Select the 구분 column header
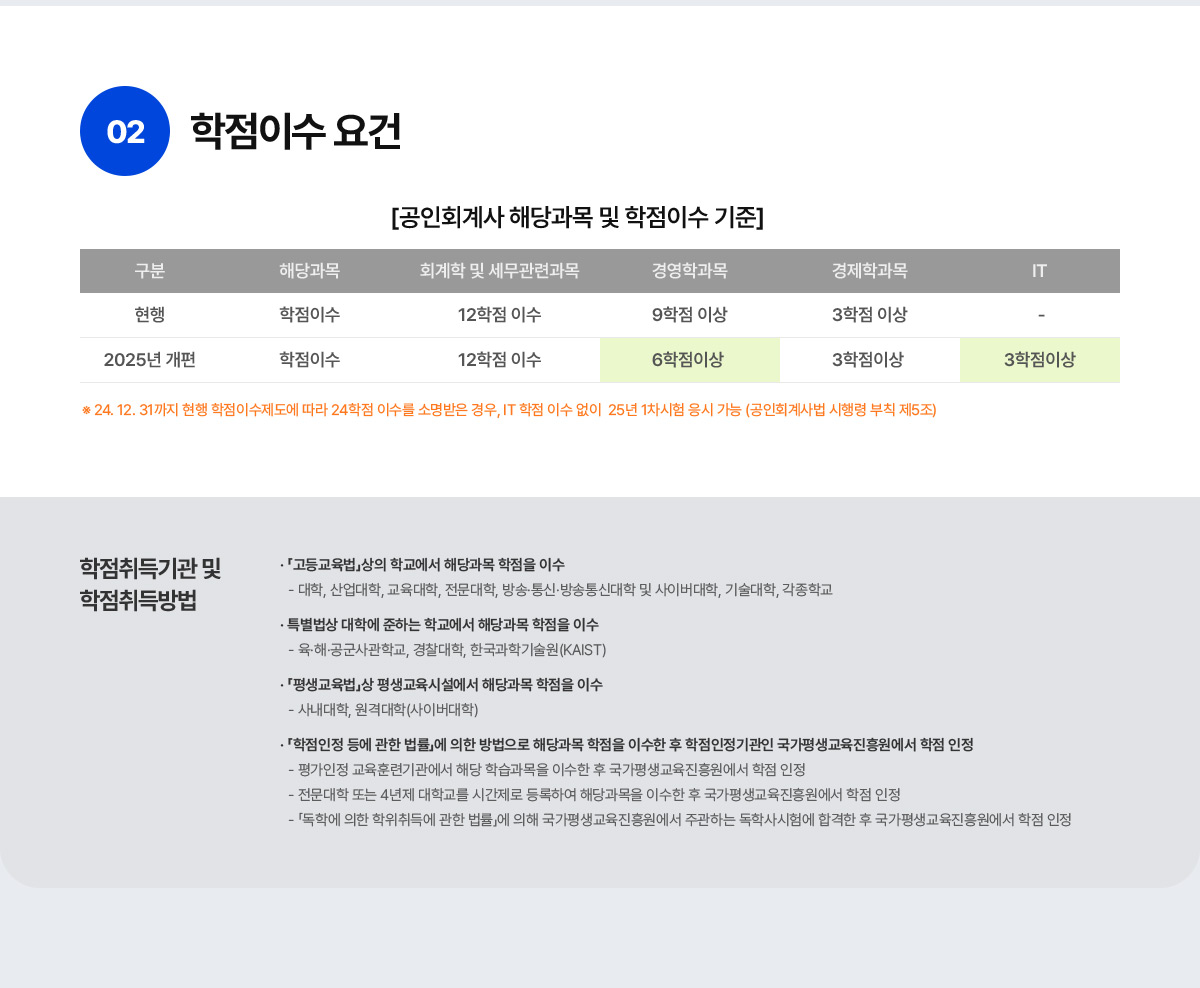Image resolution: width=1200 pixels, height=988 pixels. tap(150, 271)
